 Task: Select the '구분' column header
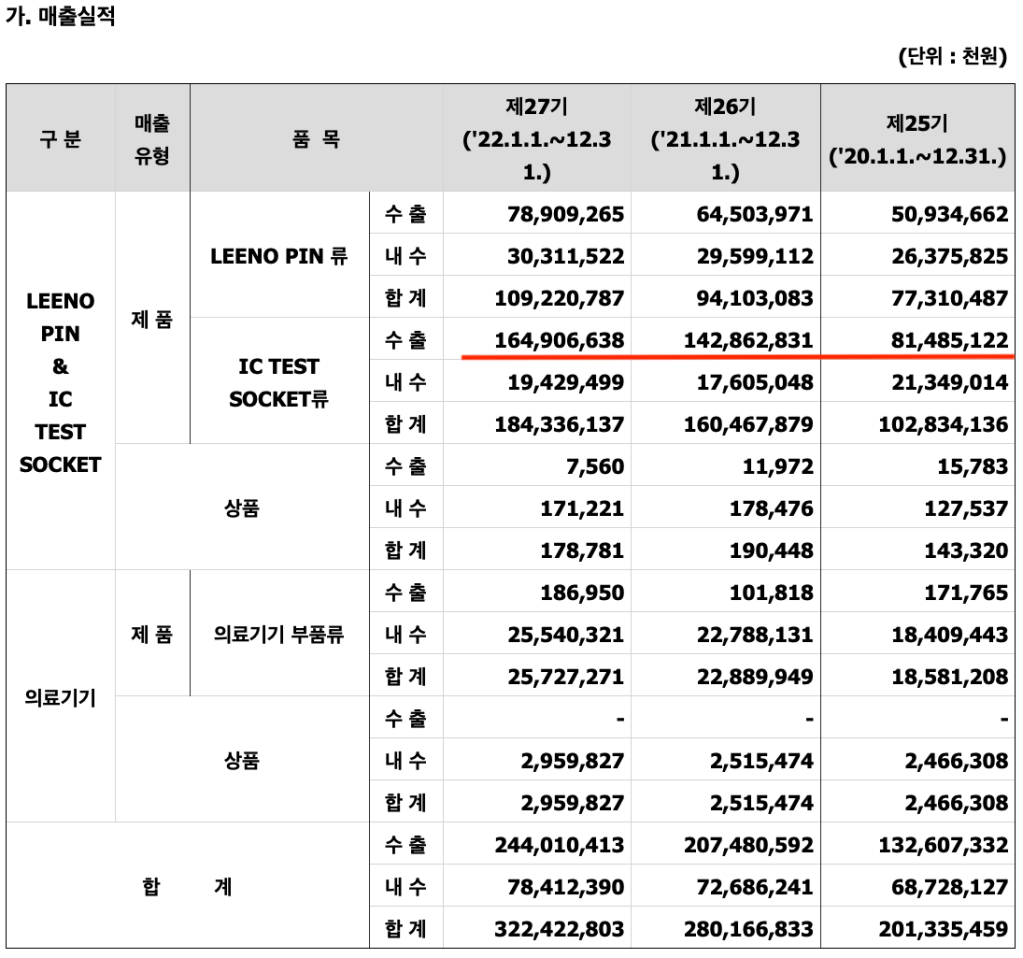[x=60, y=139]
